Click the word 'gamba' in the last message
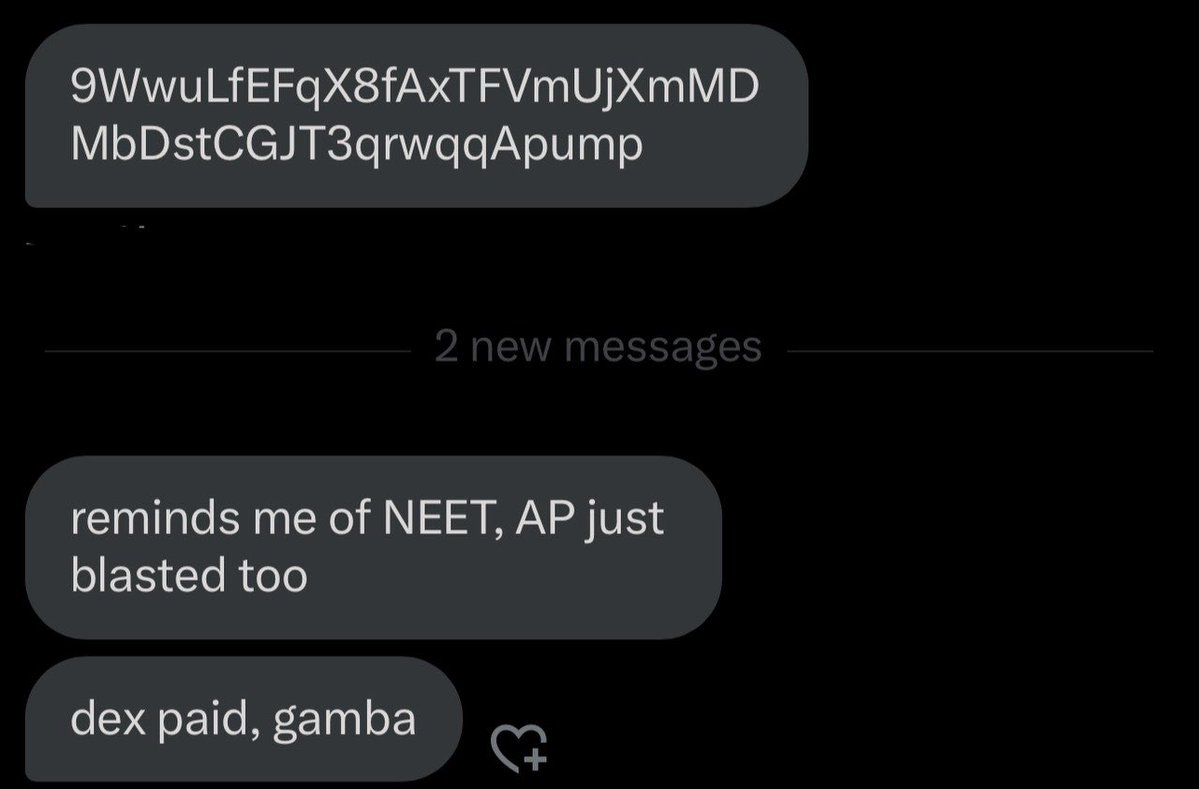This screenshot has width=1199, height=789. point(344,721)
